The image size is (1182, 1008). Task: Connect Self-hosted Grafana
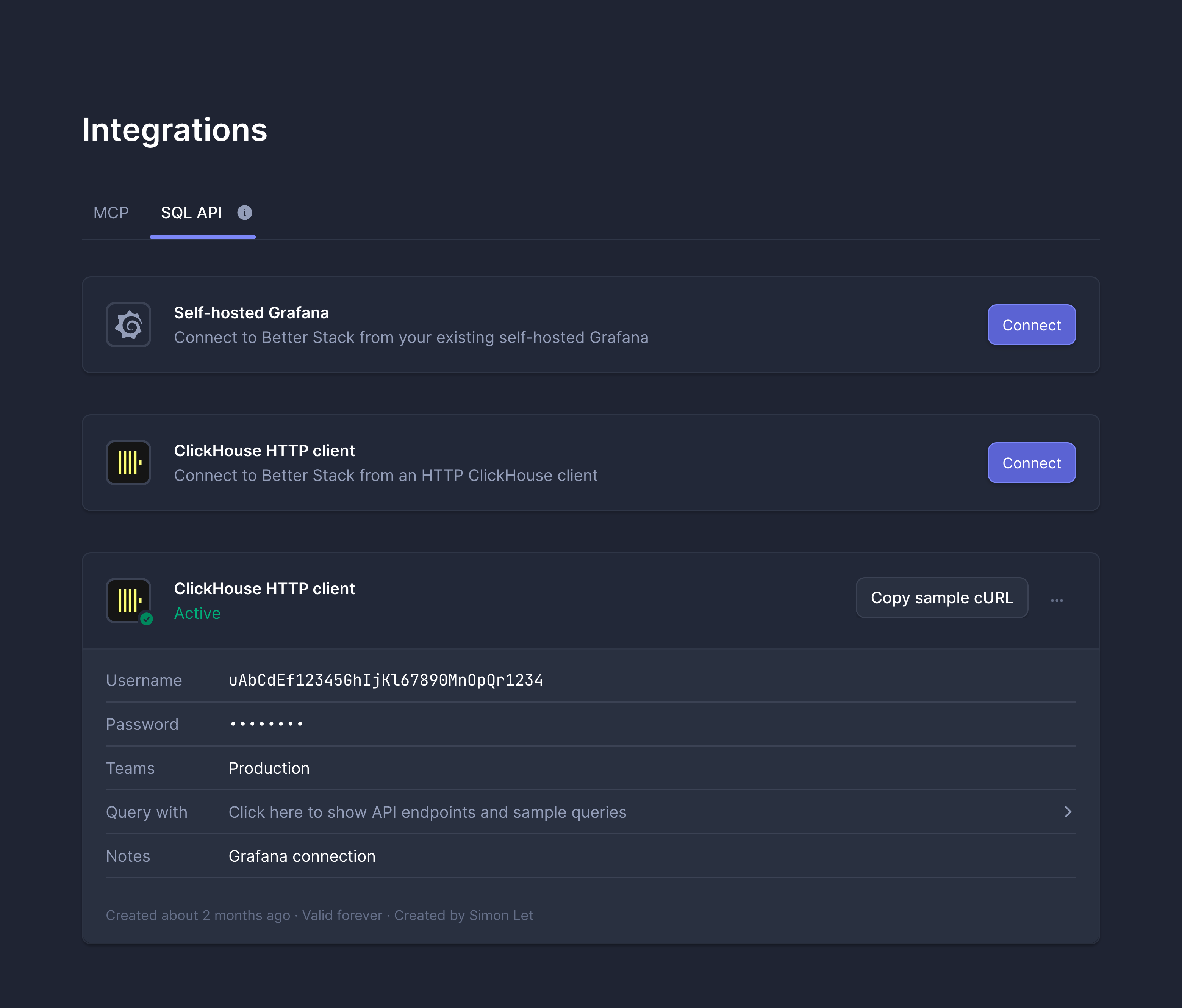point(1031,325)
